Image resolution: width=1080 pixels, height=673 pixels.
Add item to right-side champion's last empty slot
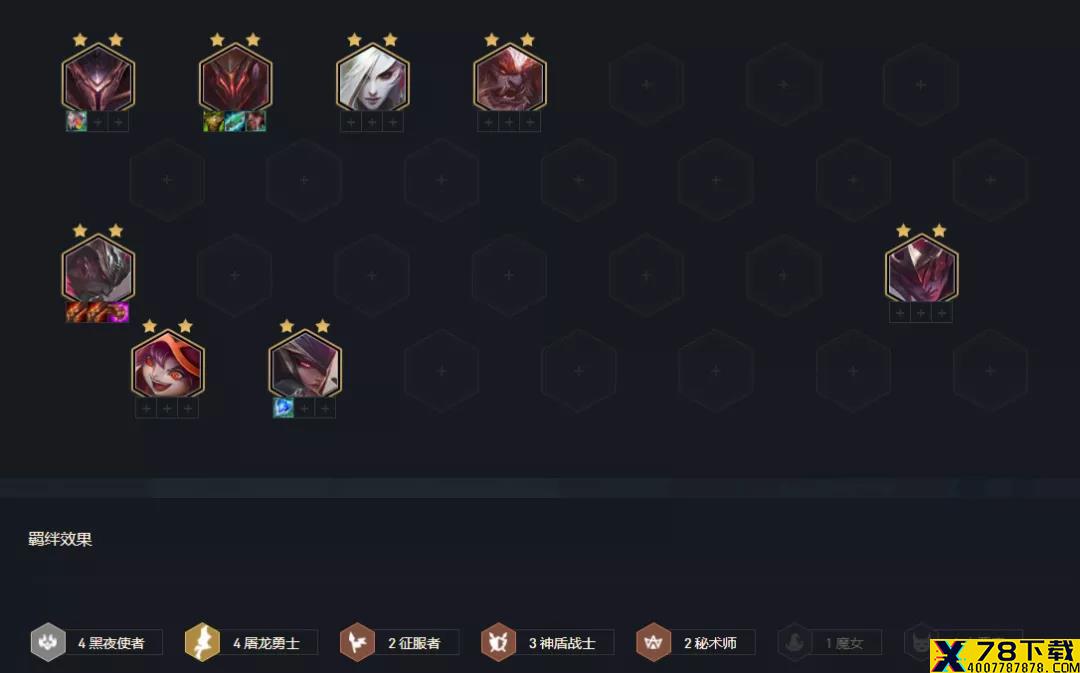(x=942, y=313)
